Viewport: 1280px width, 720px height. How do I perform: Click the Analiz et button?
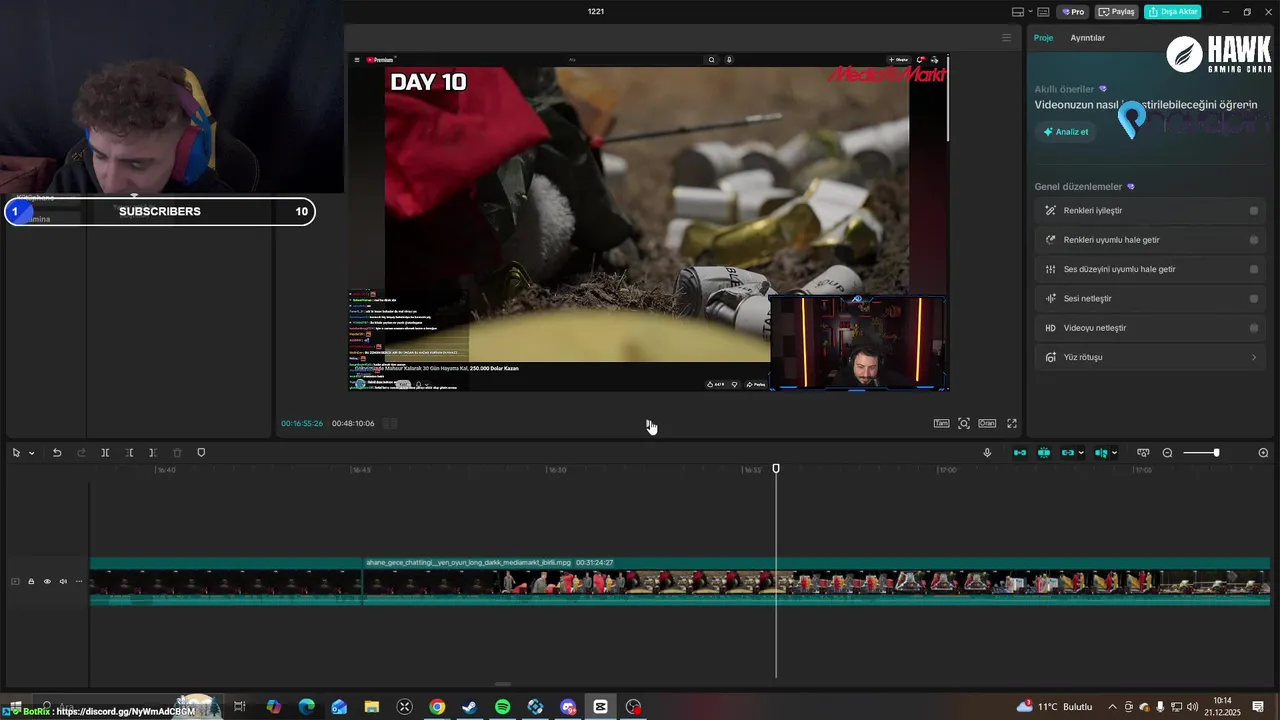click(x=1066, y=132)
